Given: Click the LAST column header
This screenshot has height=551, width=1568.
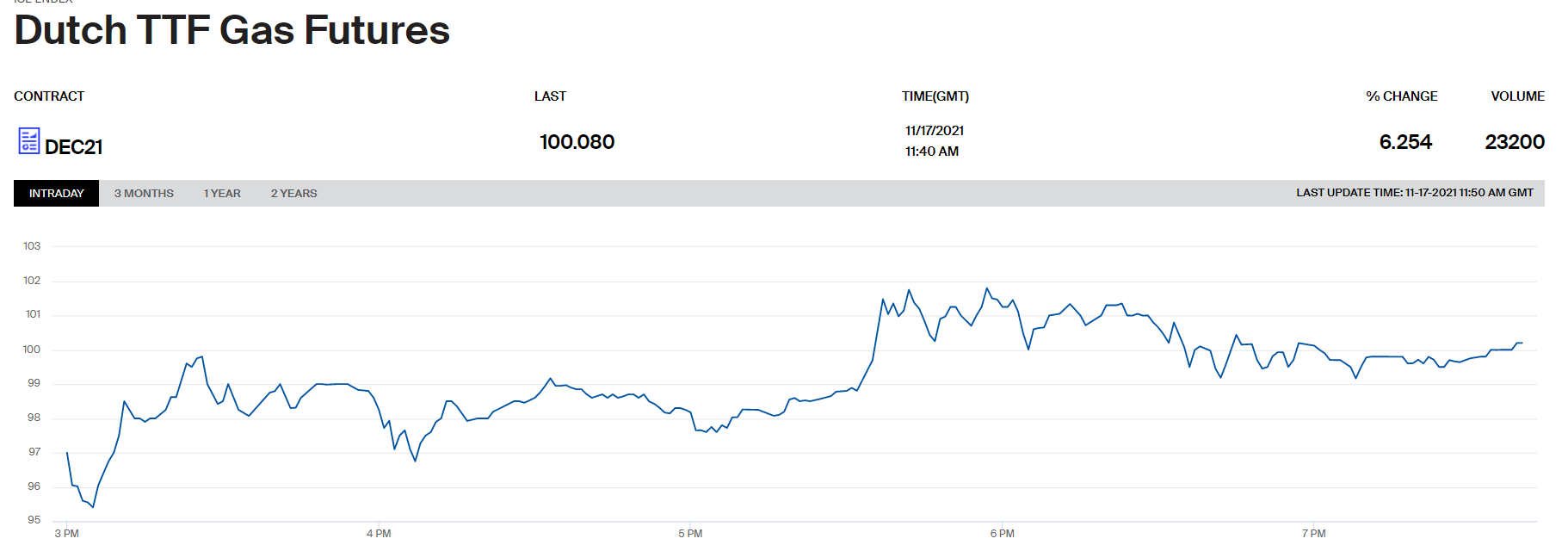Looking at the screenshot, I should point(550,96).
